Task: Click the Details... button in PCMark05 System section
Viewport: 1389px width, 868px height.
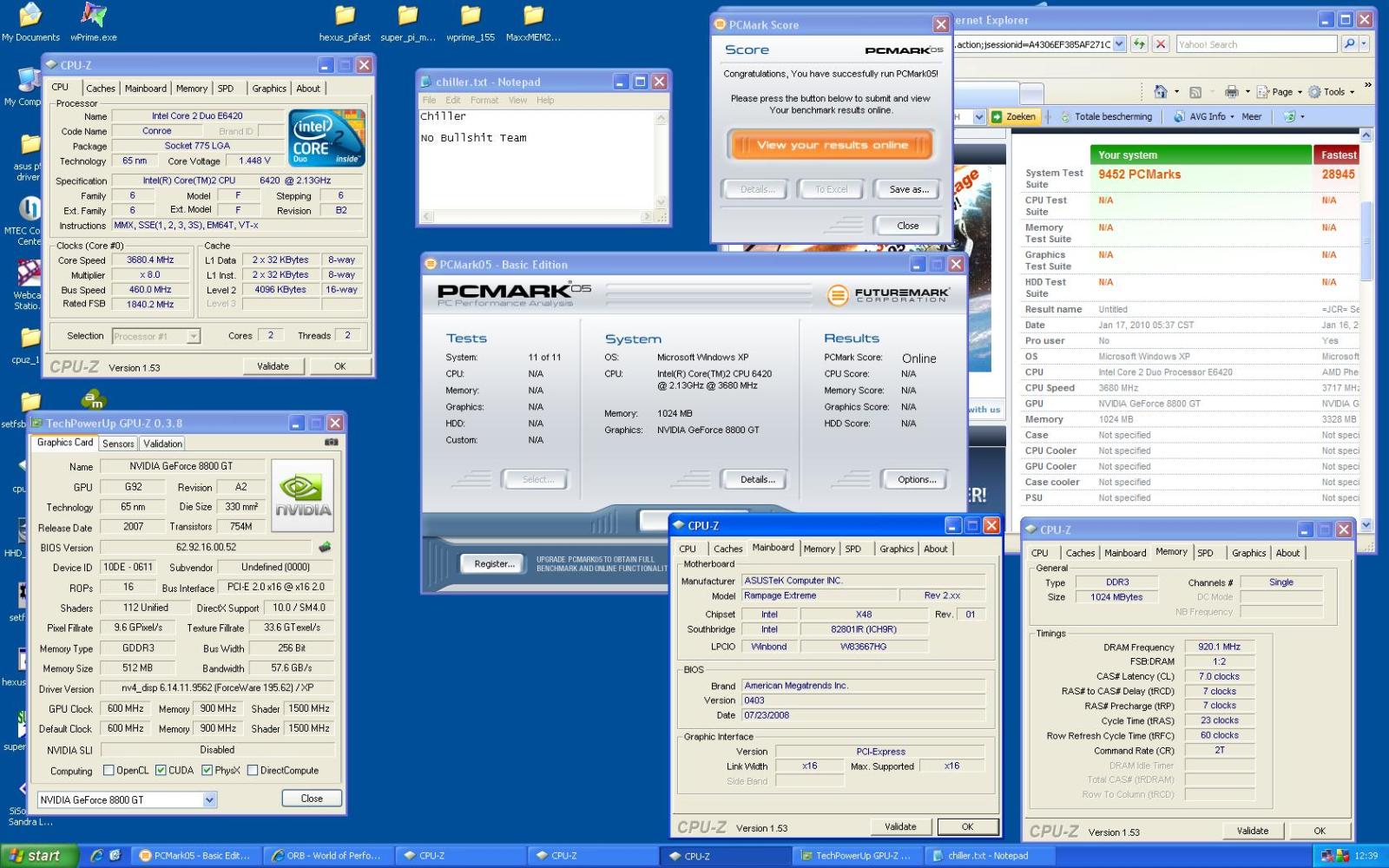Action: pyautogui.click(x=758, y=479)
